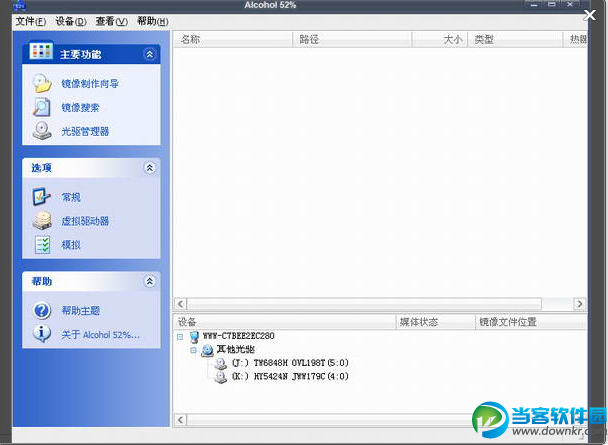This screenshot has height=445, width=608.
Task: Click the 镜像文件位置 column header
Action: pos(531,322)
